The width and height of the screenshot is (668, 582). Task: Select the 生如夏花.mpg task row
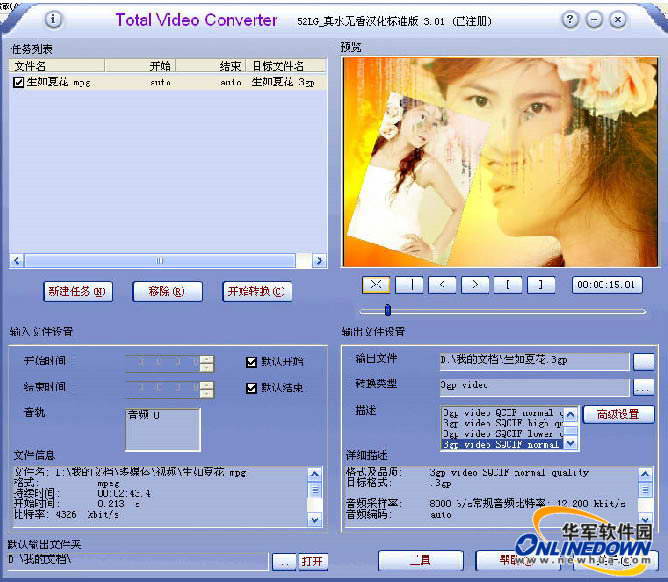(x=168, y=82)
